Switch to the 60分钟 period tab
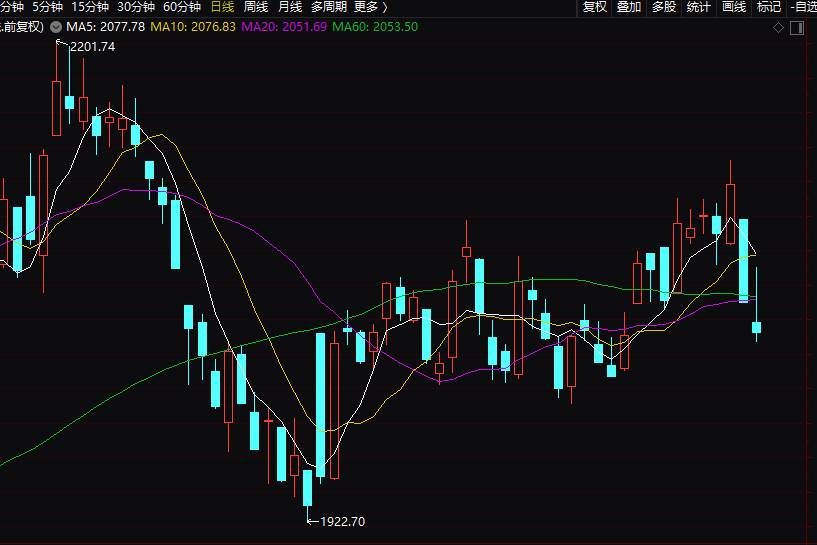Viewport: 817px width, 545px height. [x=182, y=7]
